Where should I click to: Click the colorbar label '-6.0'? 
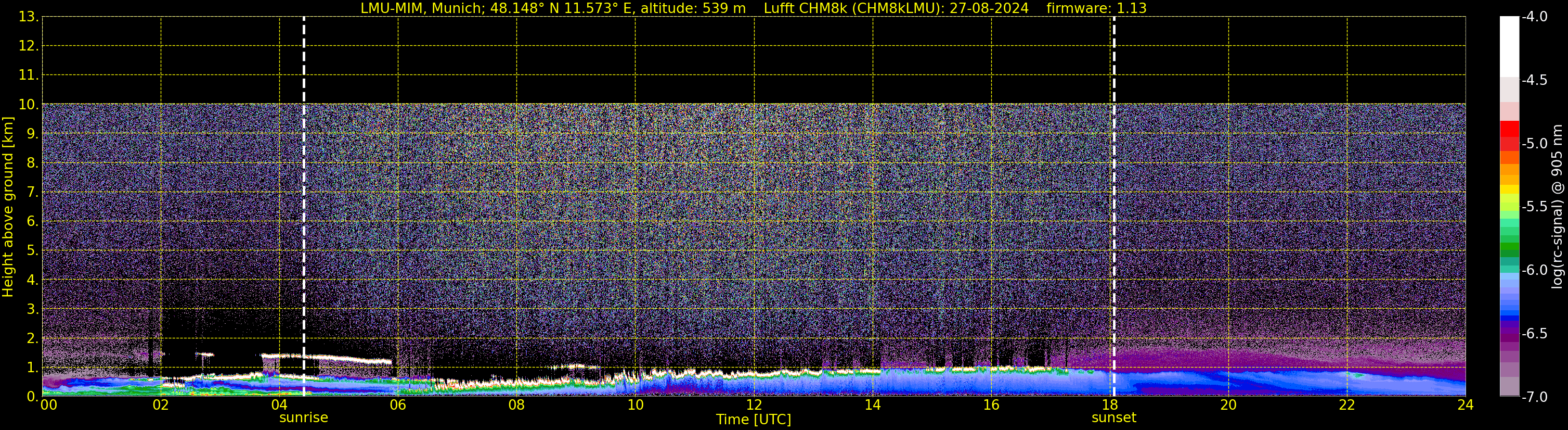click(1534, 270)
